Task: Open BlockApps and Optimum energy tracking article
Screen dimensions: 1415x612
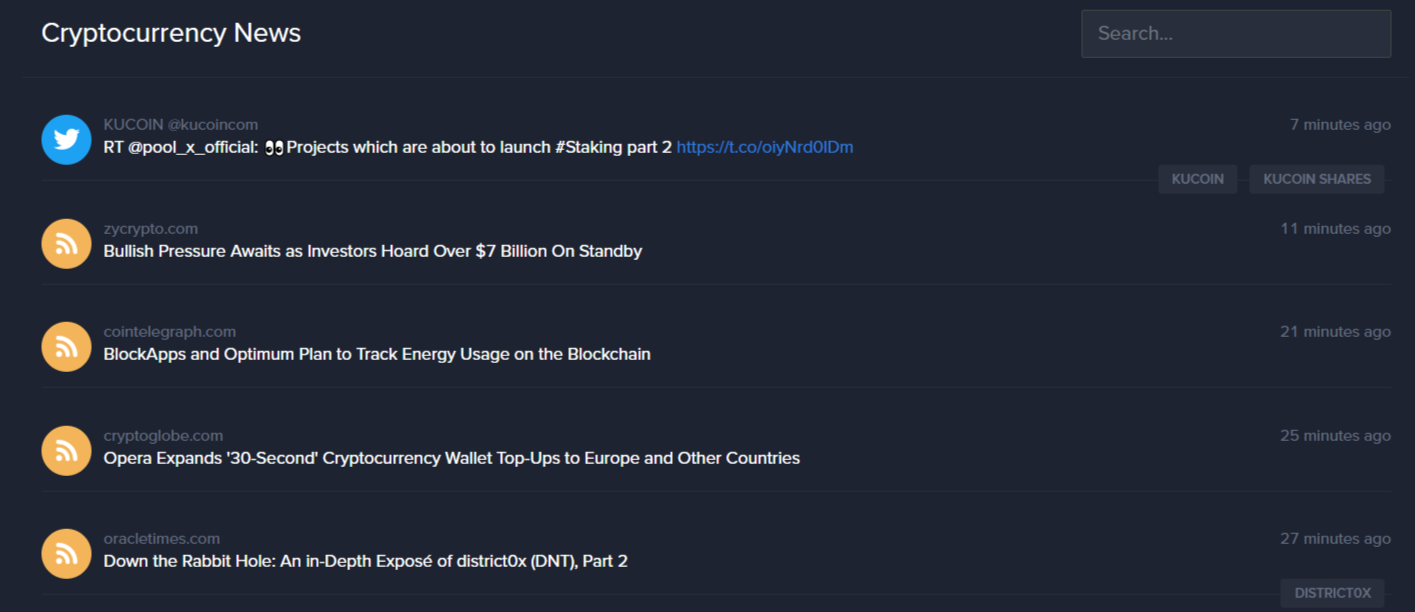Action: pos(377,354)
